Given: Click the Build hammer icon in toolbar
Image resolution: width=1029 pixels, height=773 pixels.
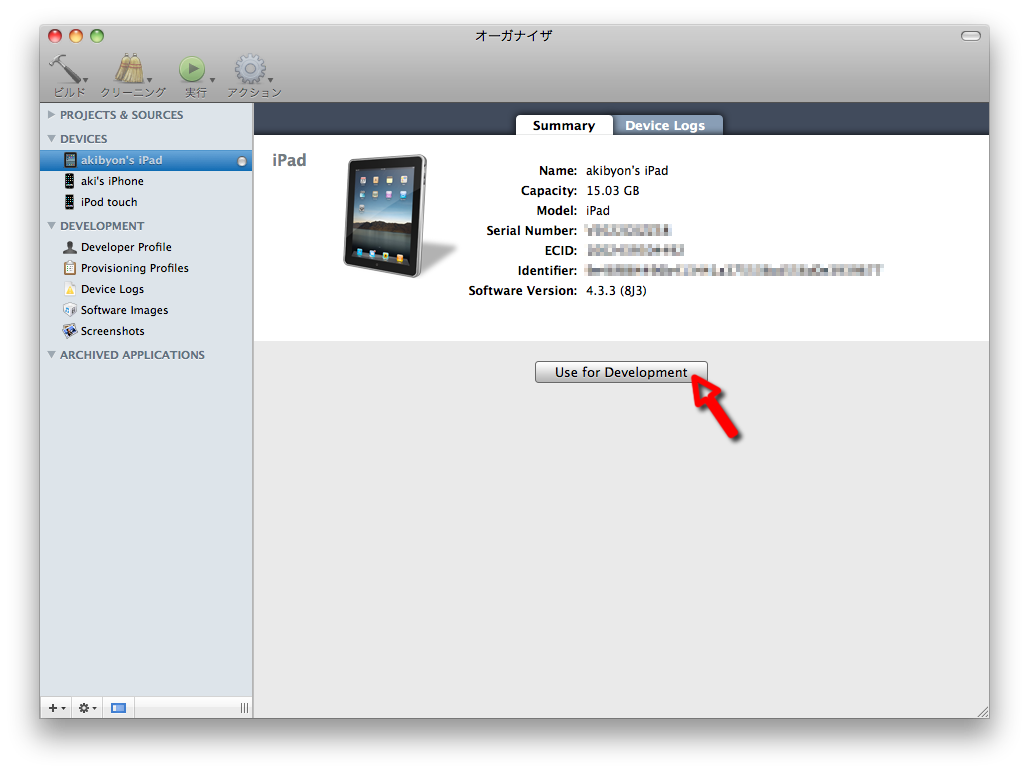Looking at the screenshot, I should [66, 69].
